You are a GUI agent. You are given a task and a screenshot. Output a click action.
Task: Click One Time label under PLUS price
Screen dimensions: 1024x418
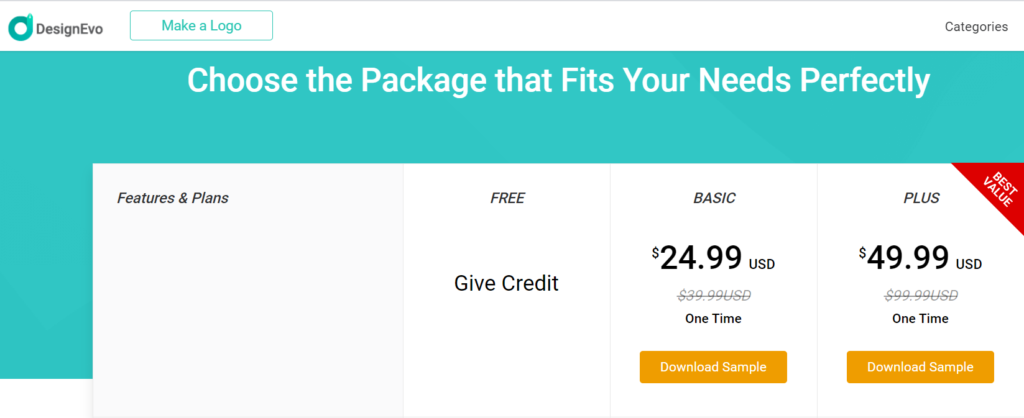coord(920,319)
